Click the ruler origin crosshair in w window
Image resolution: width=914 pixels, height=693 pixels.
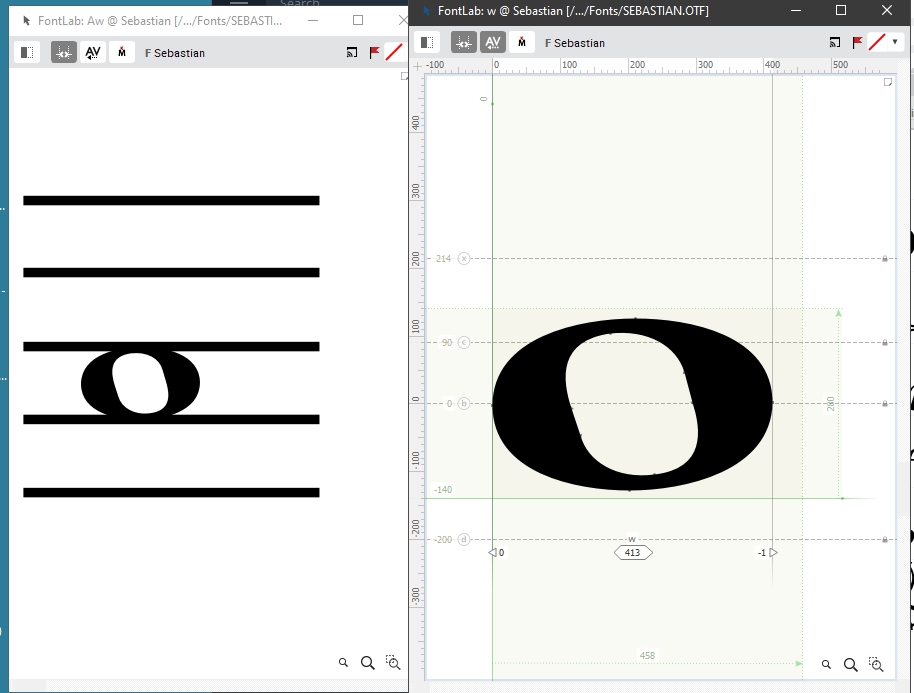(x=417, y=66)
